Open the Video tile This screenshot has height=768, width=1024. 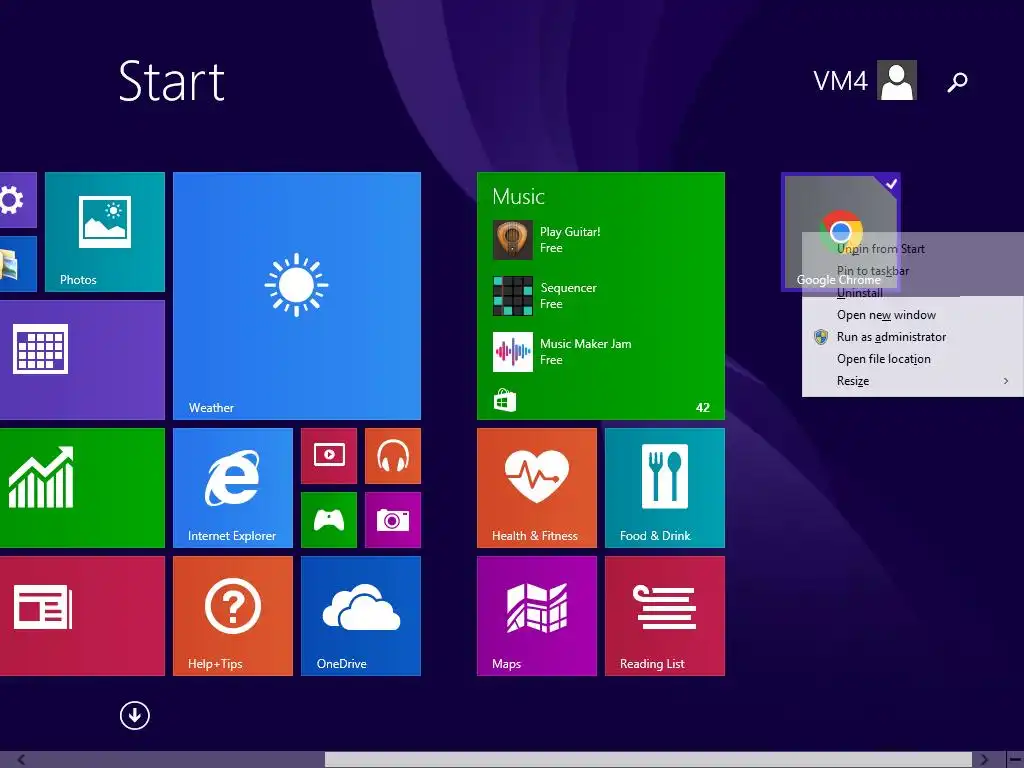[x=328, y=456]
